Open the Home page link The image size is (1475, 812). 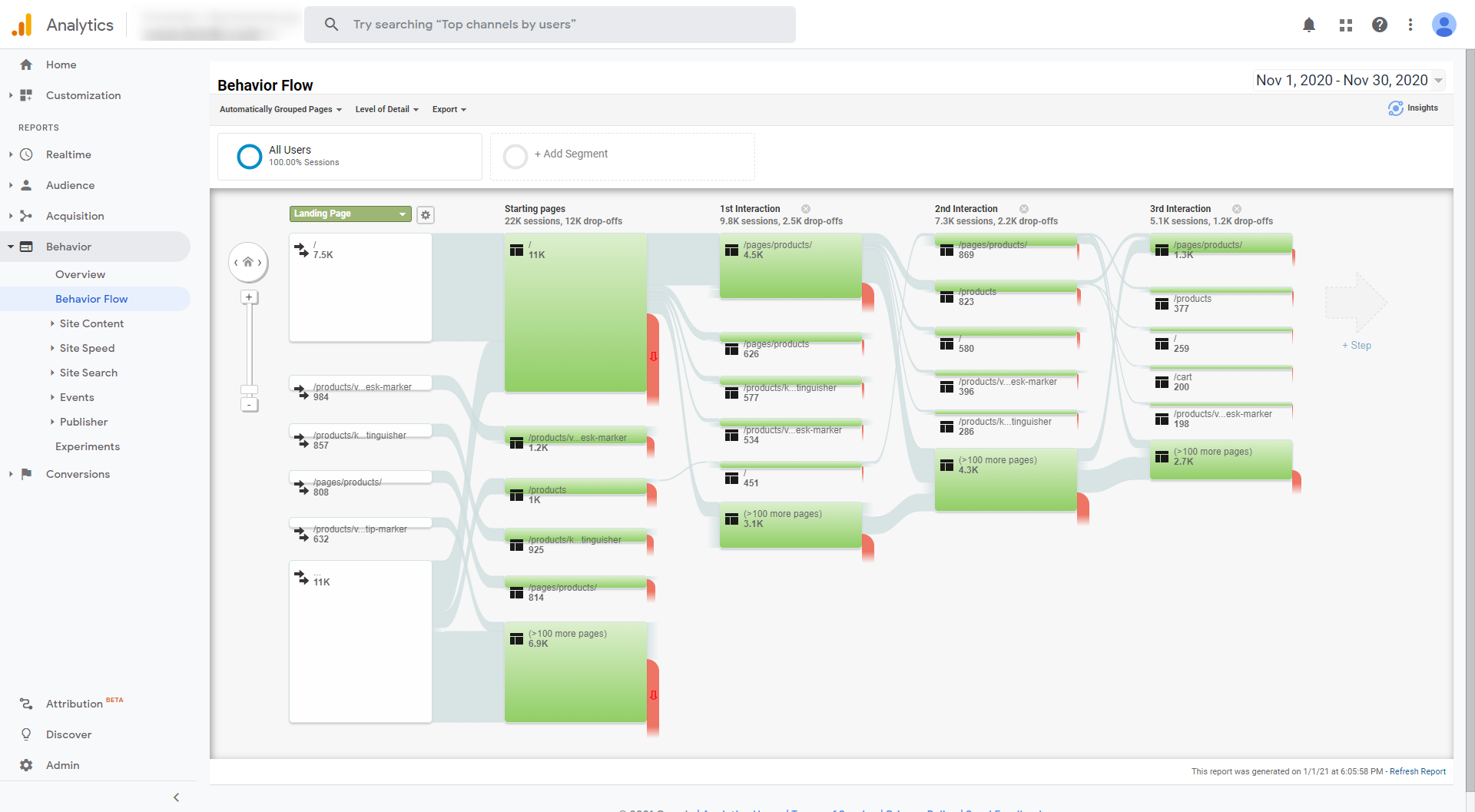61,65
